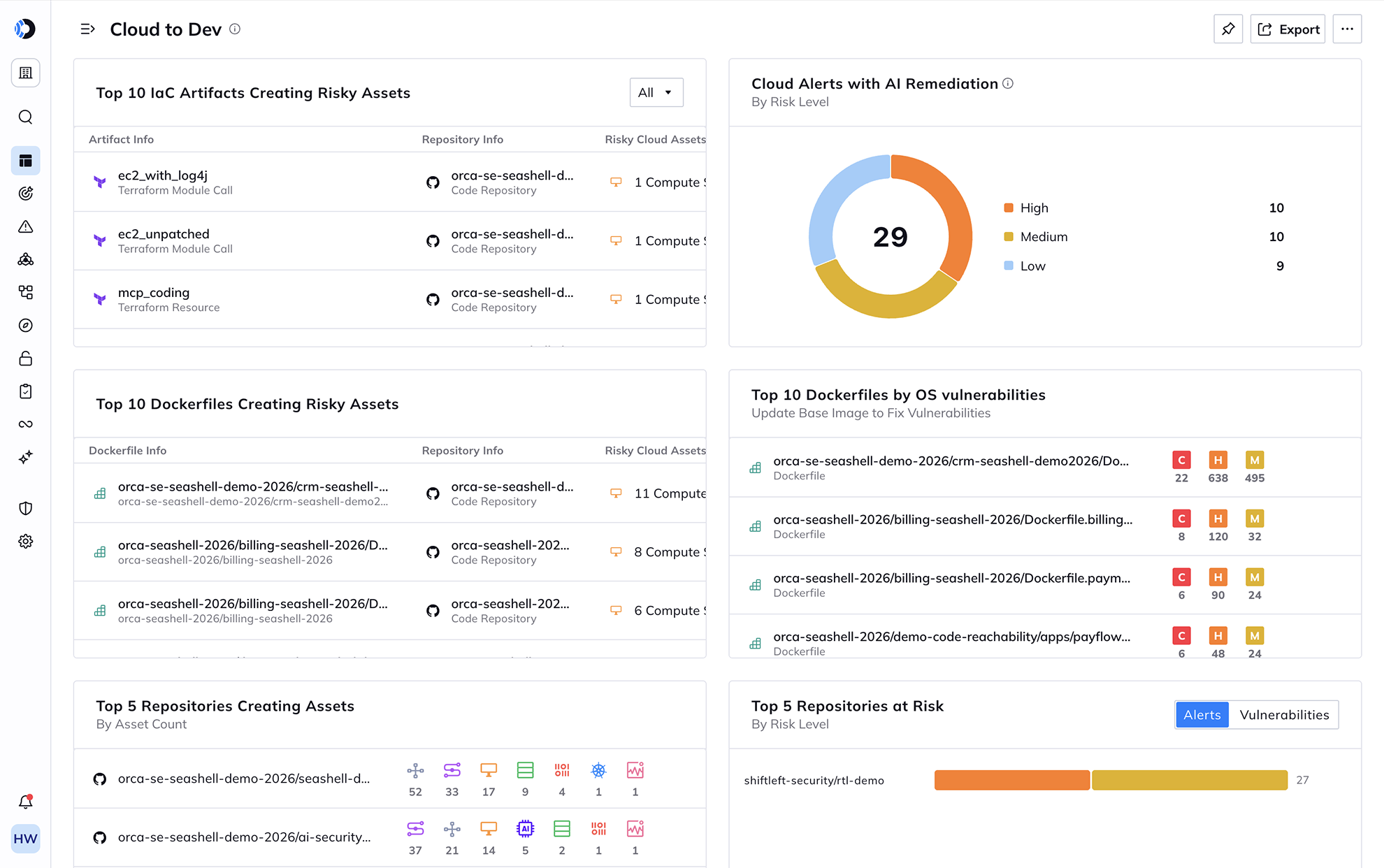The image size is (1384, 868).
Task: Click the Export button
Action: point(1288,29)
